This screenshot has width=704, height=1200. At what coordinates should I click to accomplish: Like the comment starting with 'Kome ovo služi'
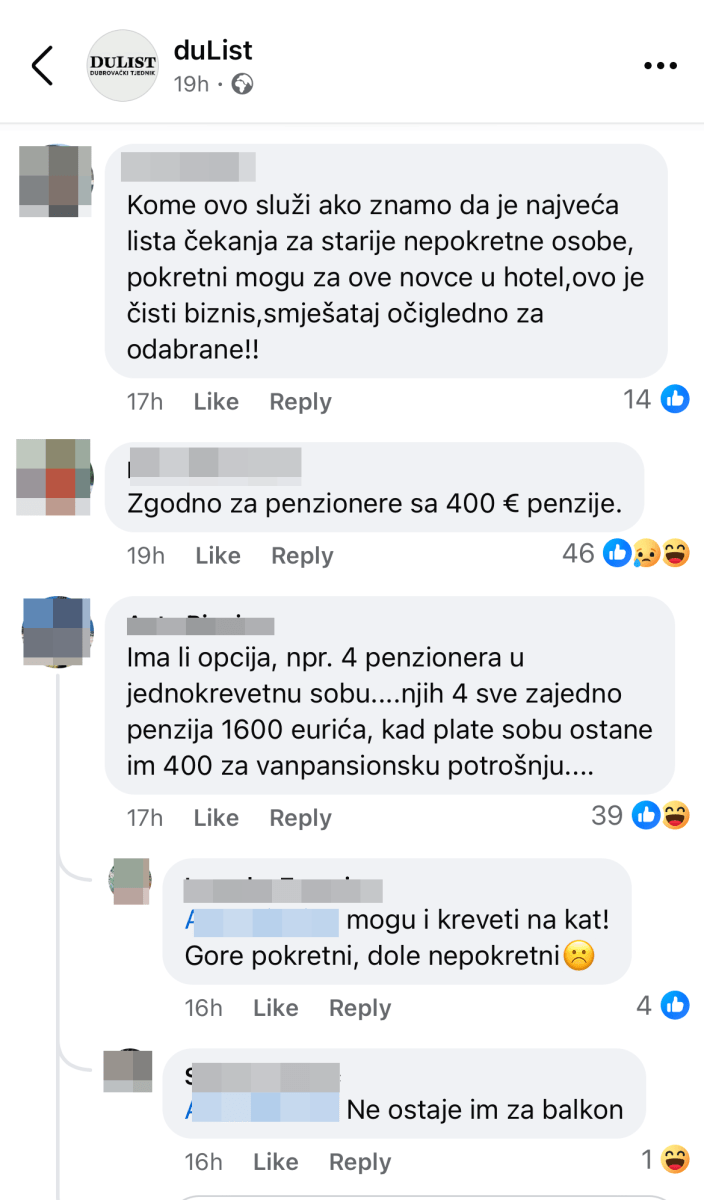point(216,402)
